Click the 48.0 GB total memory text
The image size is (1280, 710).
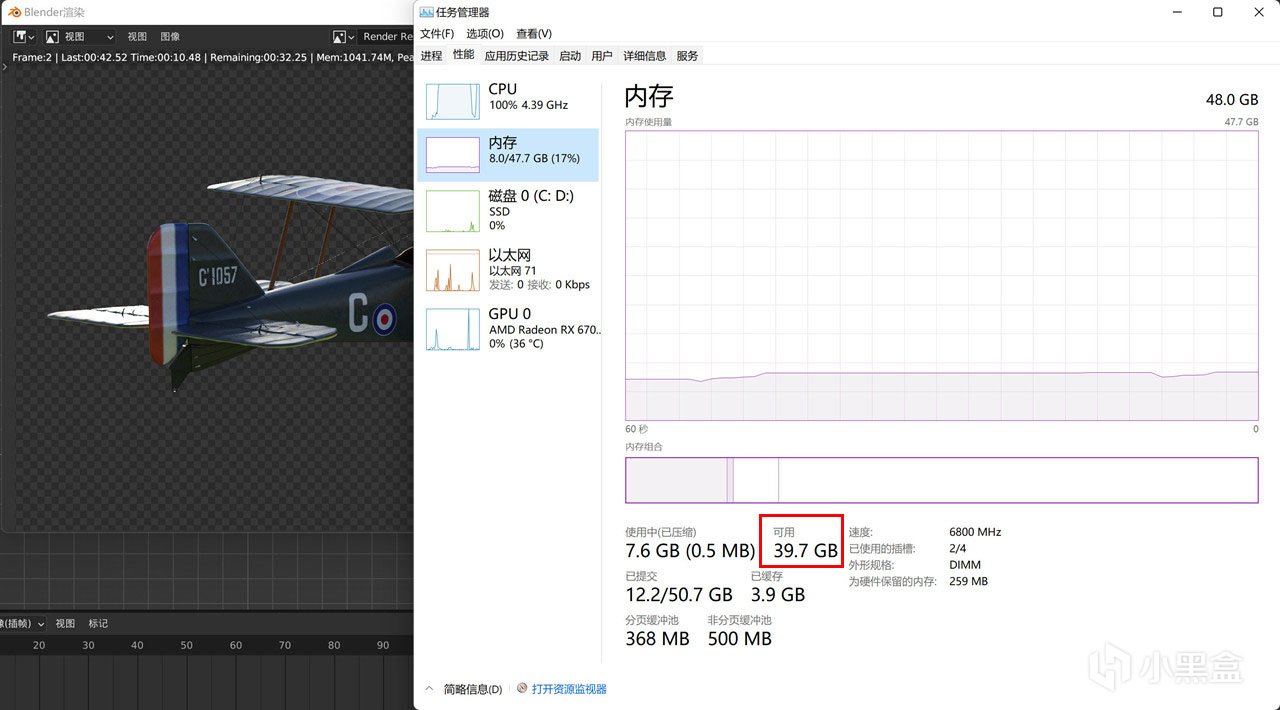pyautogui.click(x=1232, y=100)
